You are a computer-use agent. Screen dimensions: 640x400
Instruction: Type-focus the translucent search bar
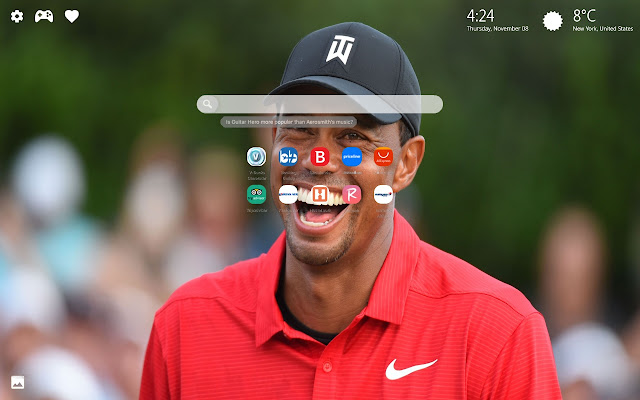point(320,104)
